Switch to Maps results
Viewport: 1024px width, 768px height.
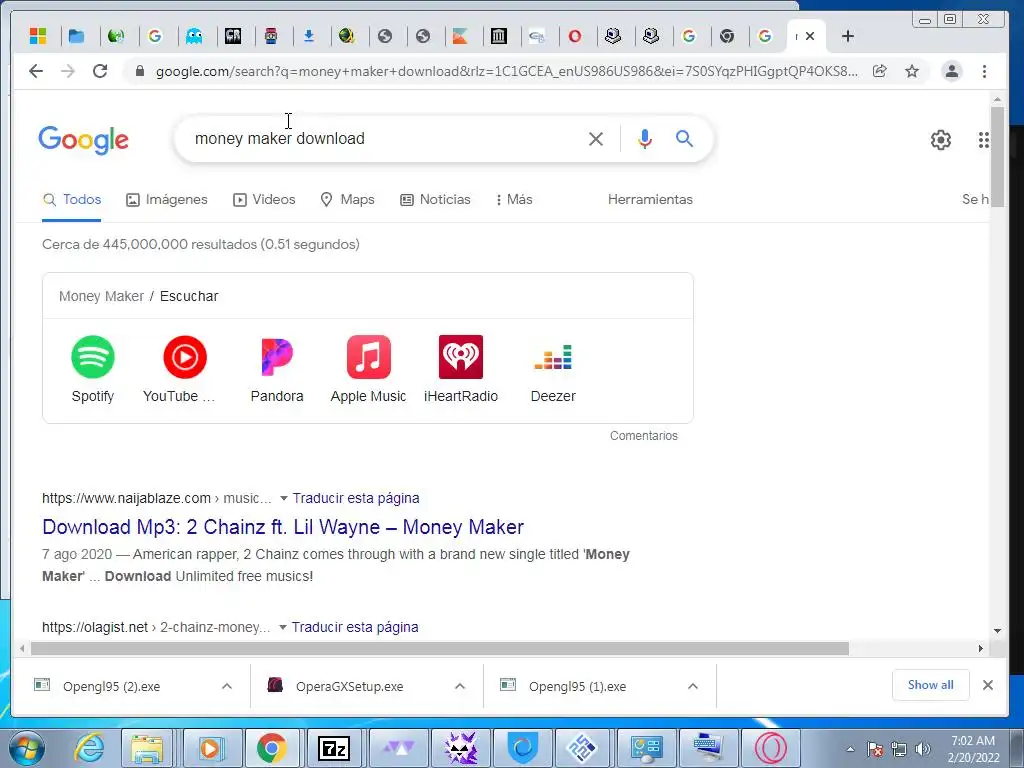347,200
